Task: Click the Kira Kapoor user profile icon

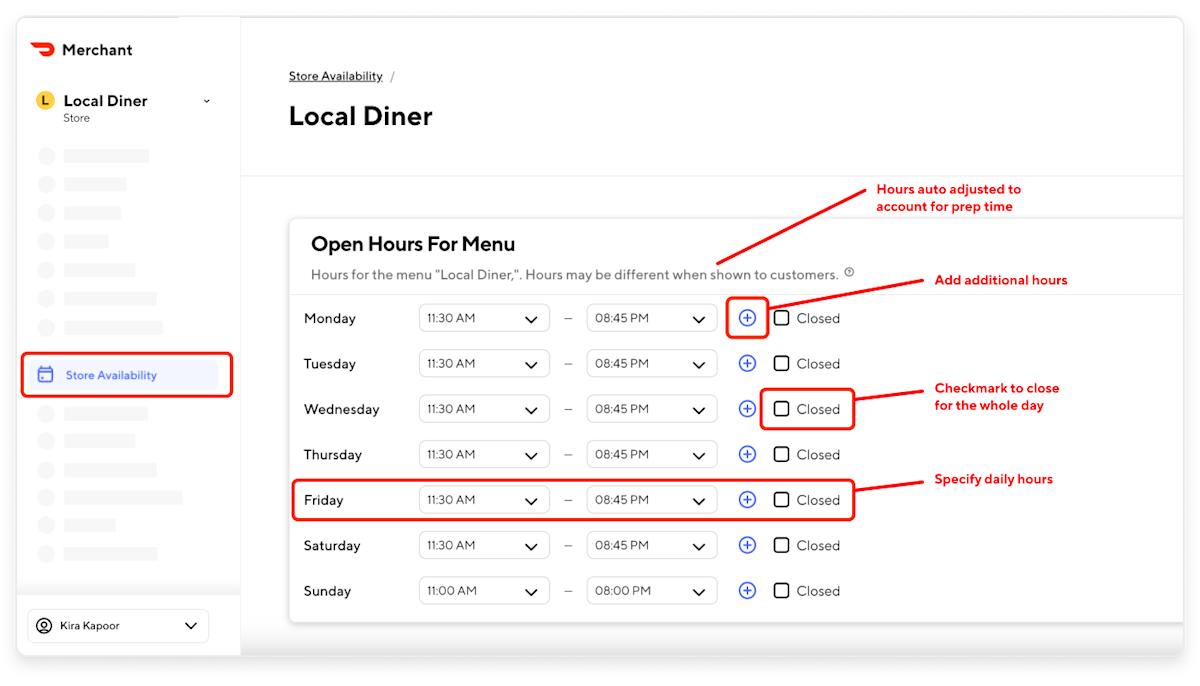Action: (x=44, y=626)
